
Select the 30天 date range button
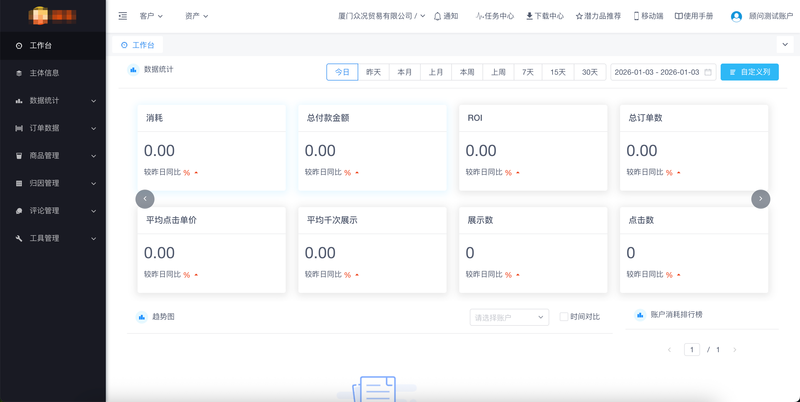pyautogui.click(x=589, y=72)
